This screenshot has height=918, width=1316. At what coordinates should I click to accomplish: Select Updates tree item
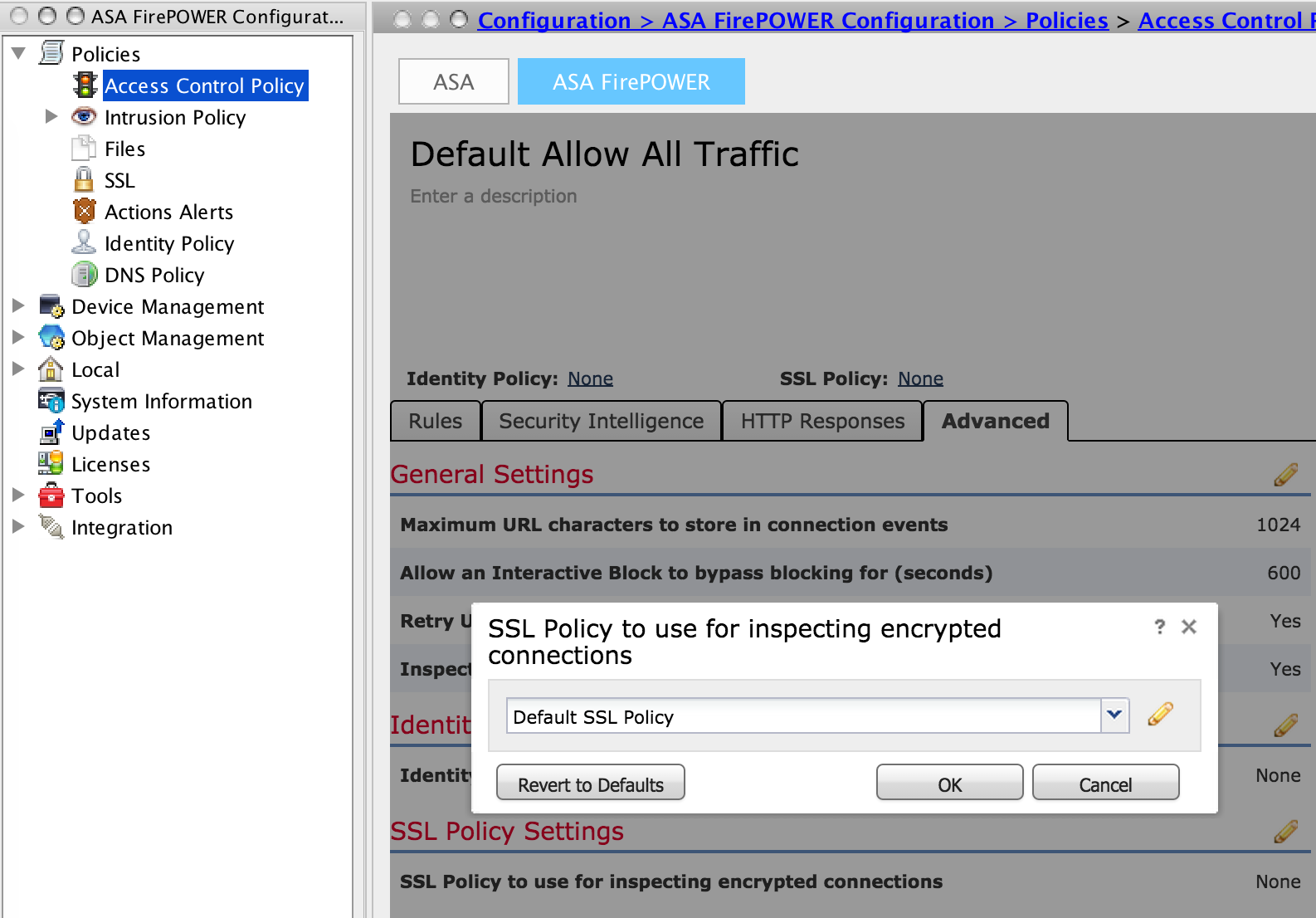(111, 432)
